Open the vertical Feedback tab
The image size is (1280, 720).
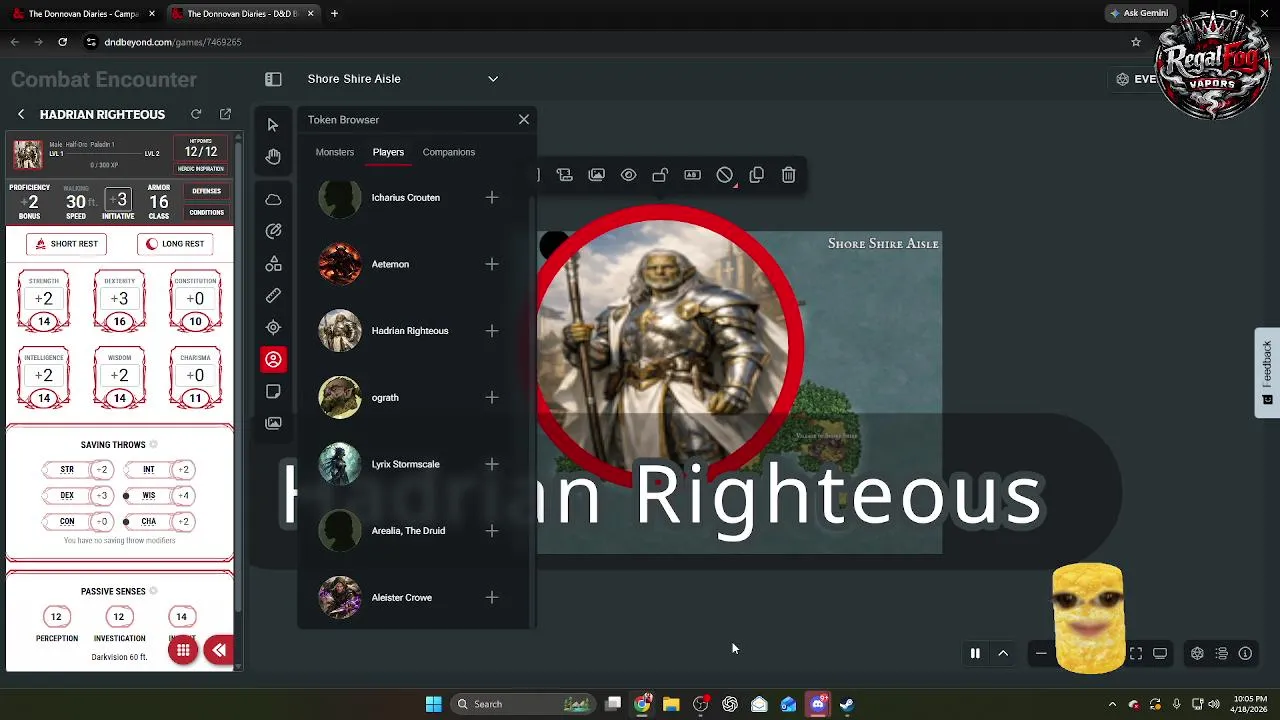coord(1267,372)
